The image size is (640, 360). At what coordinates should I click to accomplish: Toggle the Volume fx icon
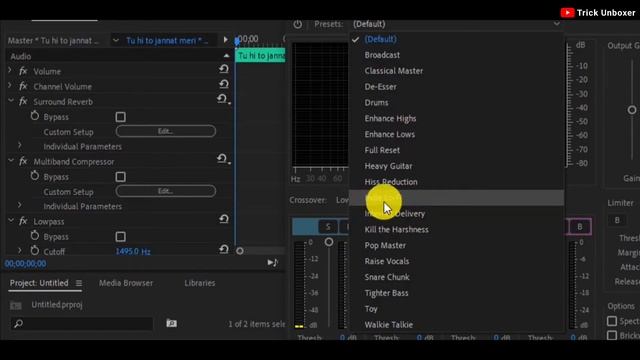tap(23, 71)
